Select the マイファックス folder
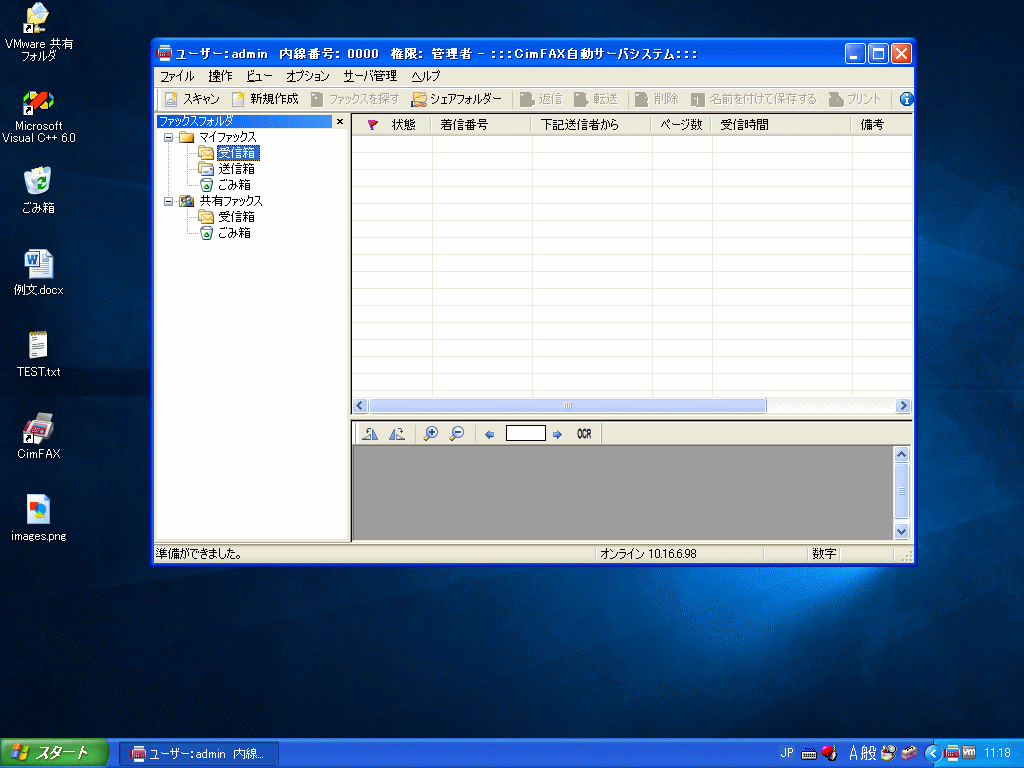Viewport: 1024px width, 768px height. coord(227,137)
